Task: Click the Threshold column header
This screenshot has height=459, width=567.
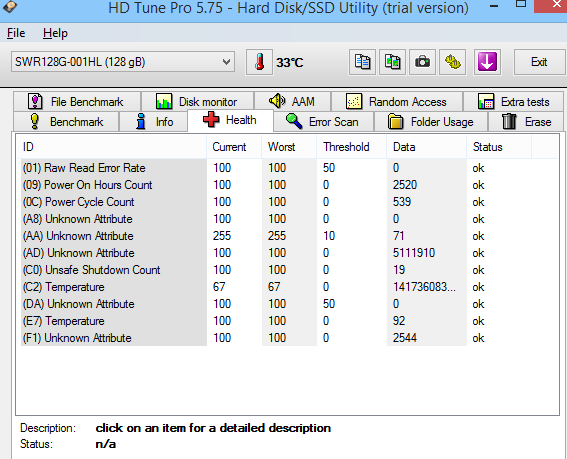Action: point(351,147)
